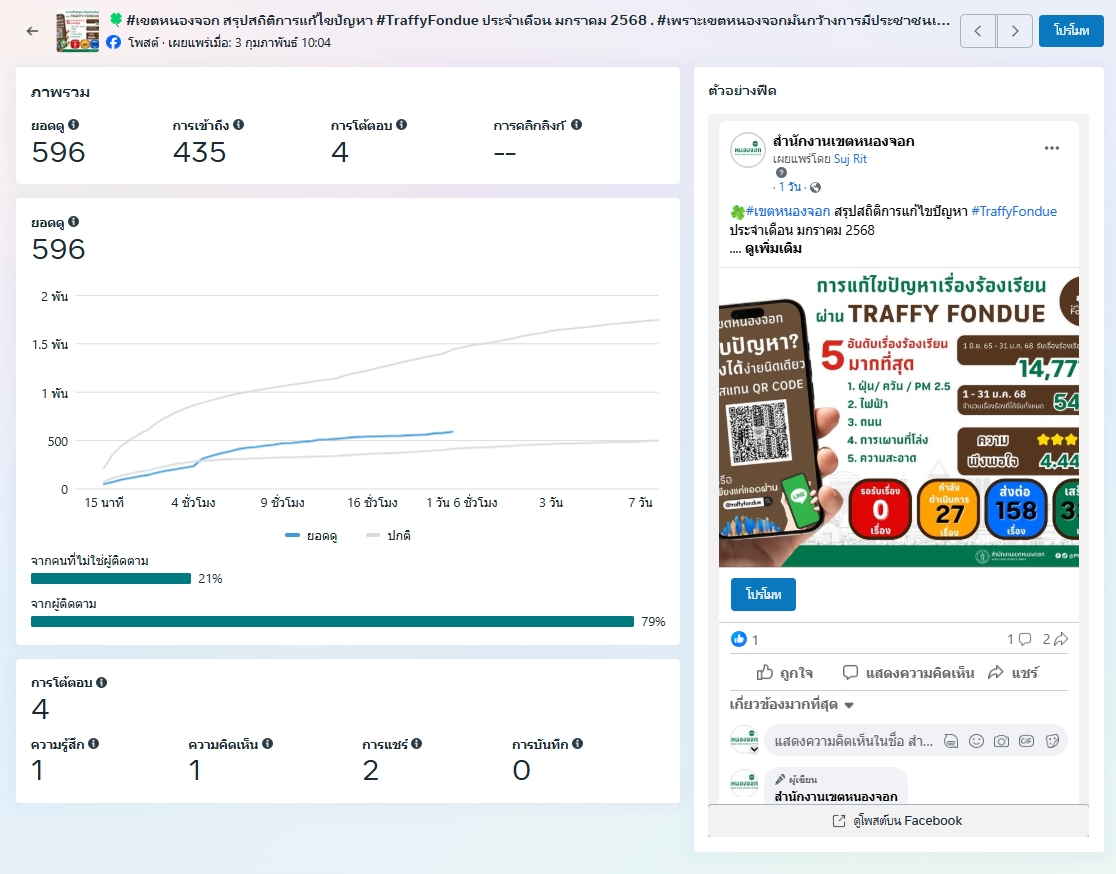Screen dimensions: 1116x874
Task: Show info for การเข้าถึง metric
Action: pos(238,125)
